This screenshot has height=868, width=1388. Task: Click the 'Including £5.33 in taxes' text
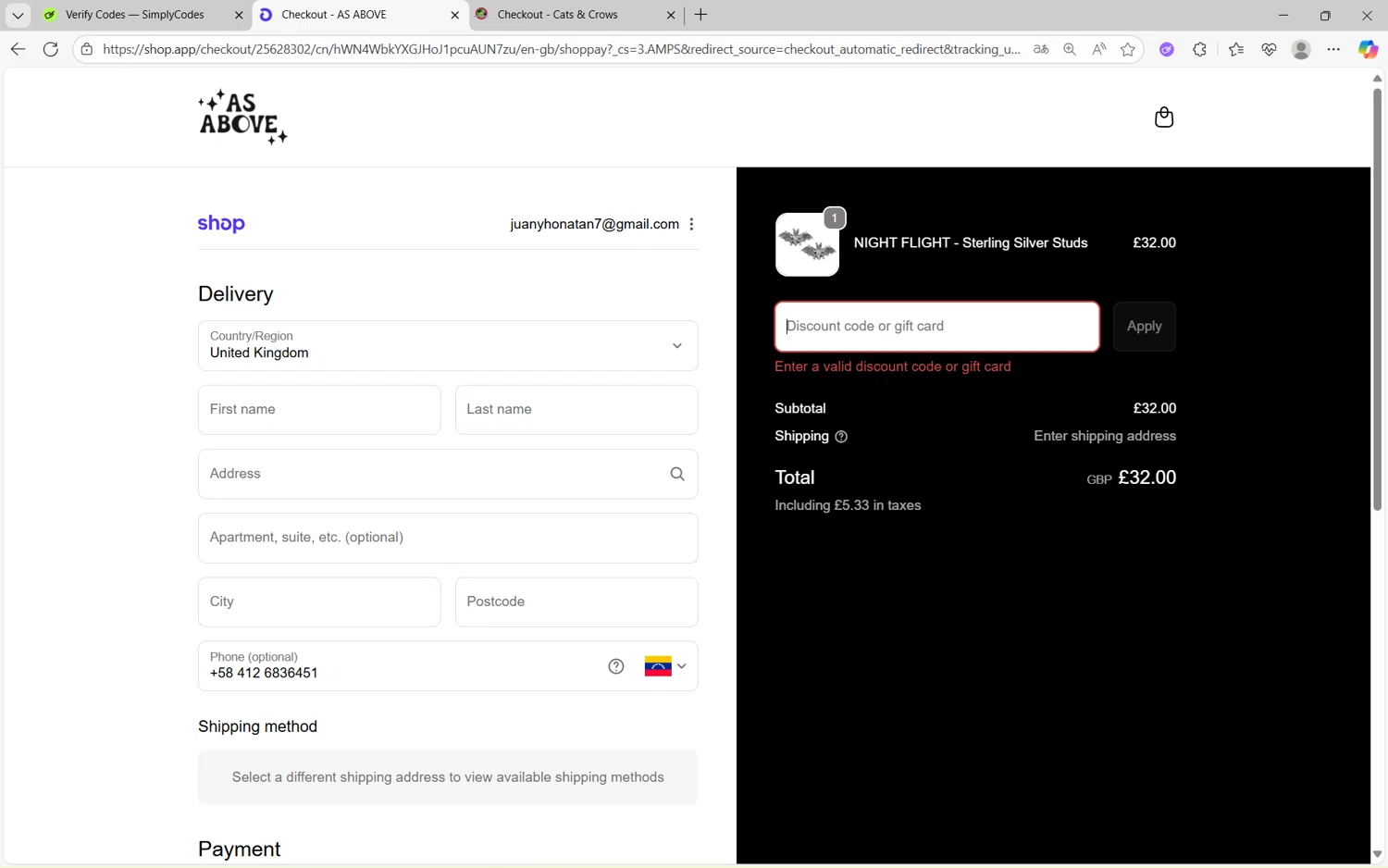pos(848,505)
